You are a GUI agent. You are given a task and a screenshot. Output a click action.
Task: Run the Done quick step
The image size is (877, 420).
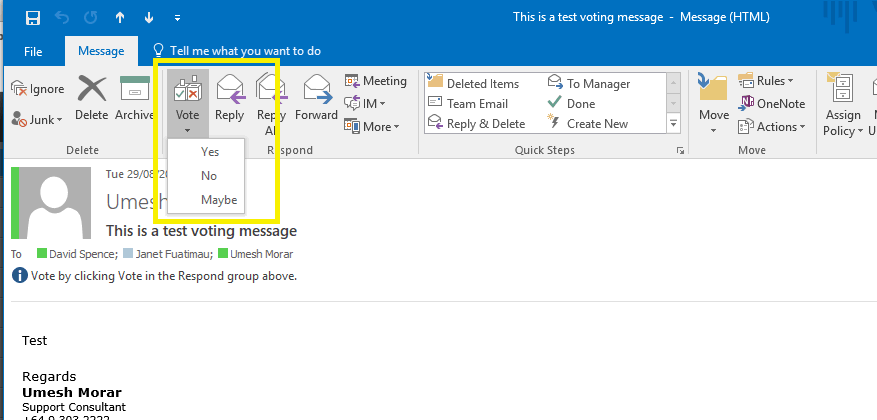point(571,103)
